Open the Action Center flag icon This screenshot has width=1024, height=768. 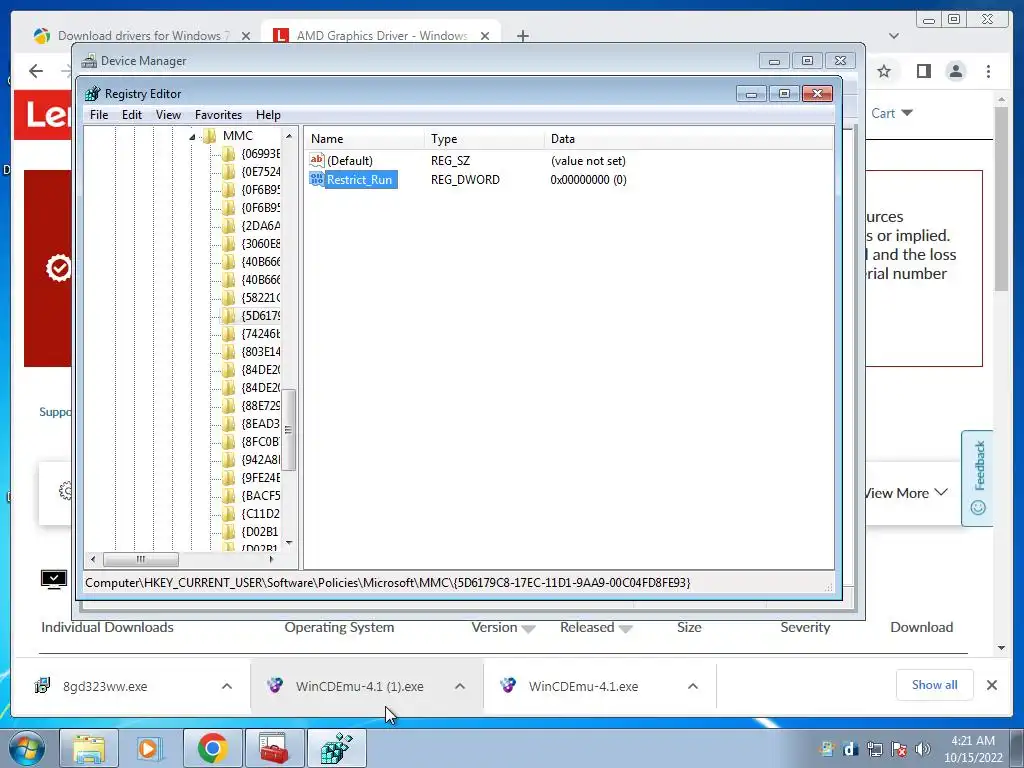[x=899, y=749]
